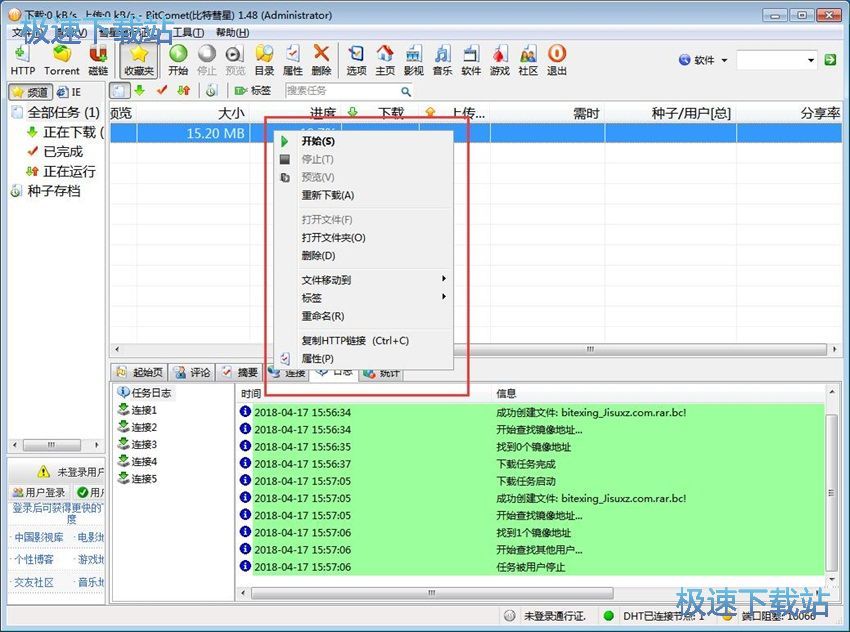This screenshot has width=850, height=632.
Task: Go to 主页 home page icon
Action: pyautogui.click(x=385, y=60)
